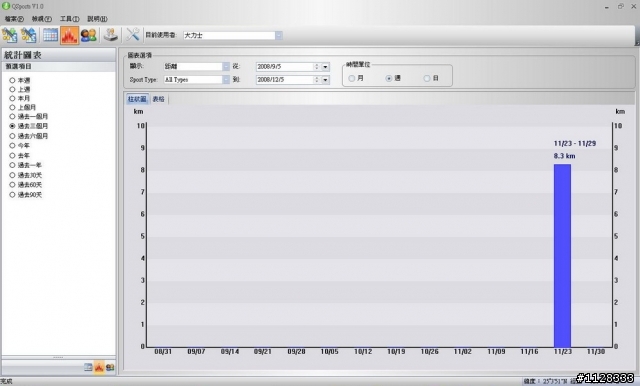This screenshot has height=386, width=640.
Task: Click x-axis label 09/07
Action: click(196, 351)
